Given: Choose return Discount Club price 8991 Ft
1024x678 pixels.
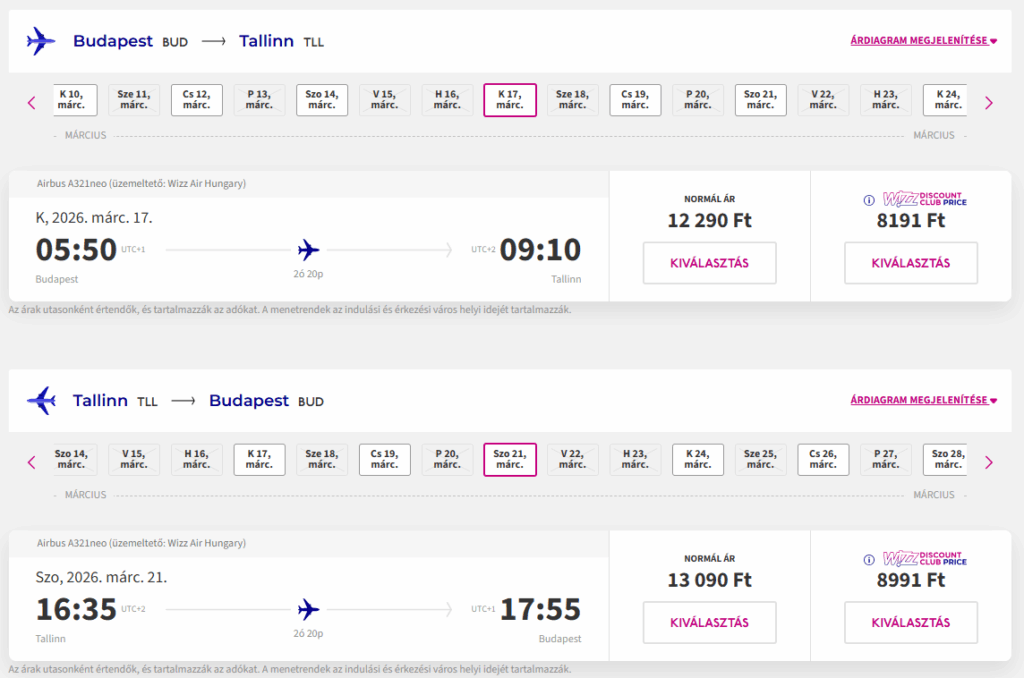Looking at the screenshot, I should click(910, 623).
